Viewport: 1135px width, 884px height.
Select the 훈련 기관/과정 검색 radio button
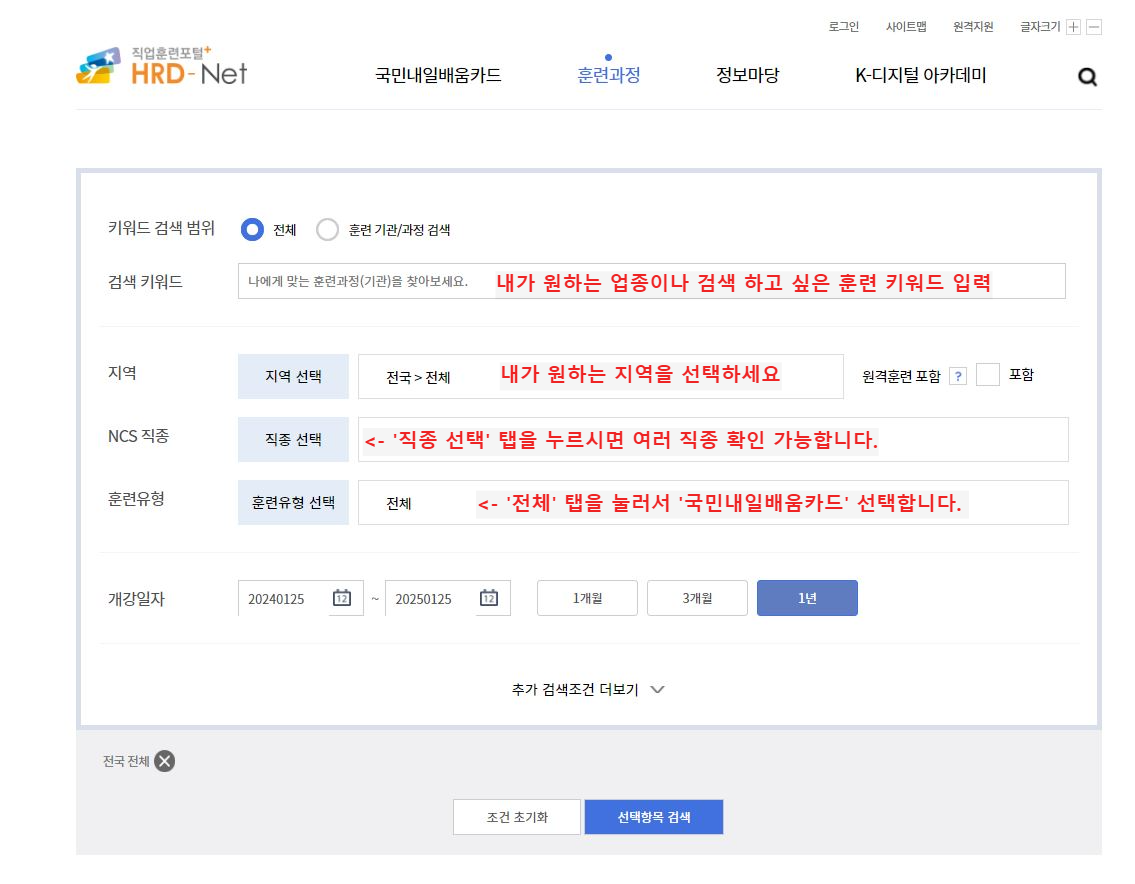(328, 229)
